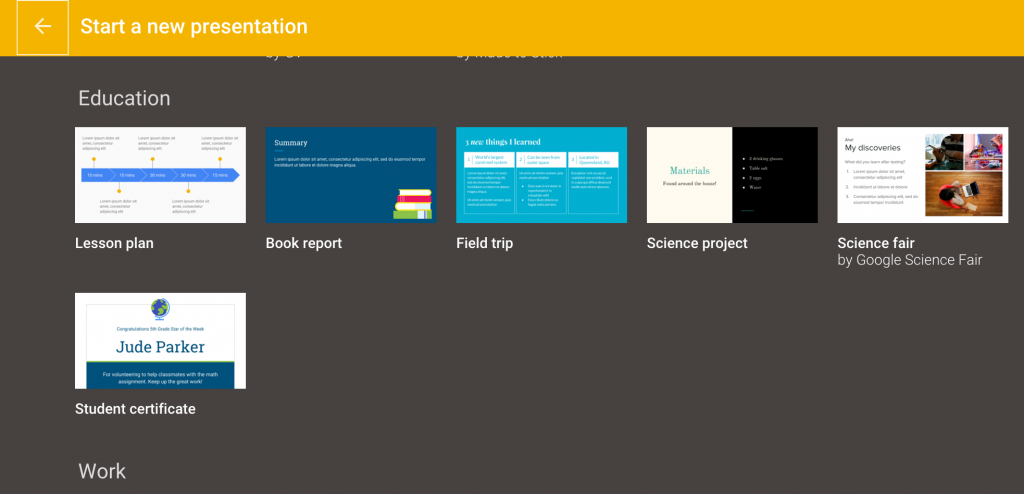The width and height of the screenshot is (1024, 494).
Task: Click the "Lesson plan" label
Action: click(114, 244)
